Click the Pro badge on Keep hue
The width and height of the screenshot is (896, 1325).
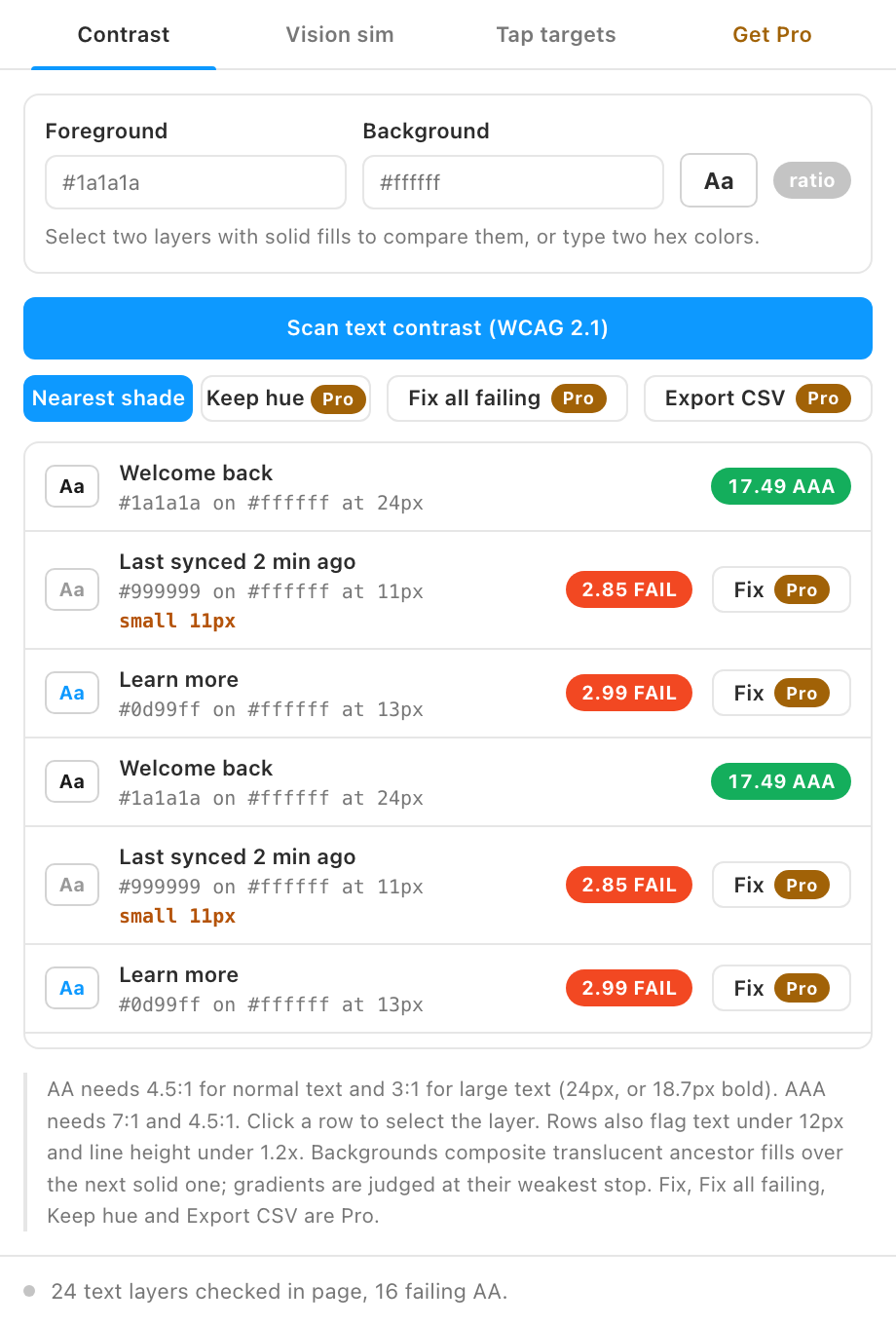coord(338,398)
